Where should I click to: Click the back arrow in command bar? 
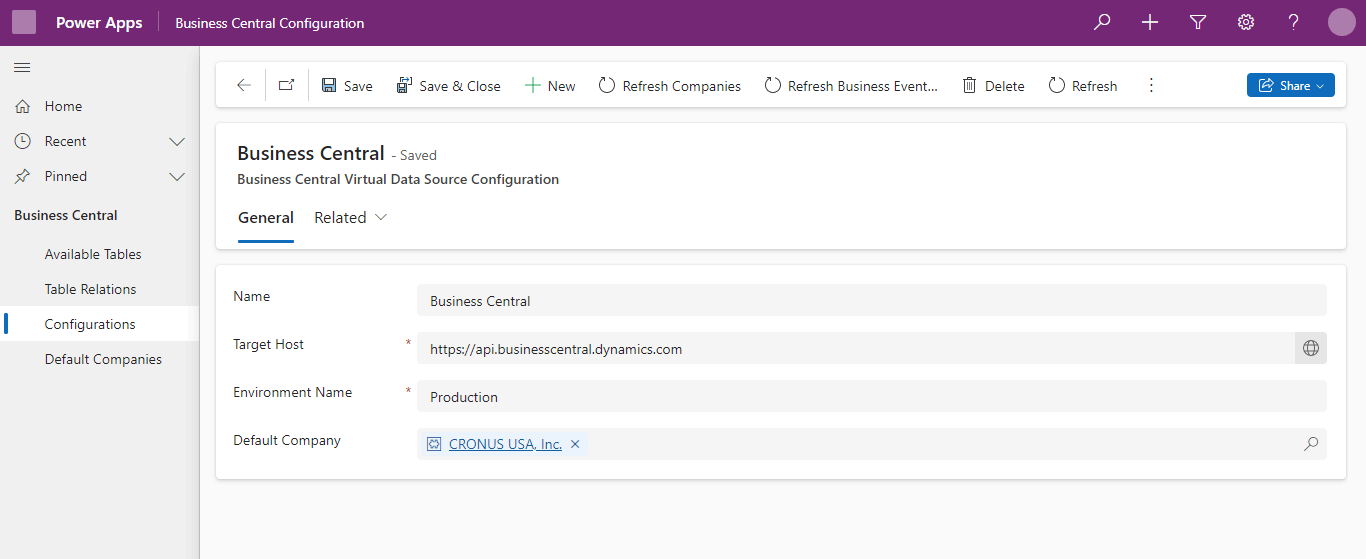[244, 86]
